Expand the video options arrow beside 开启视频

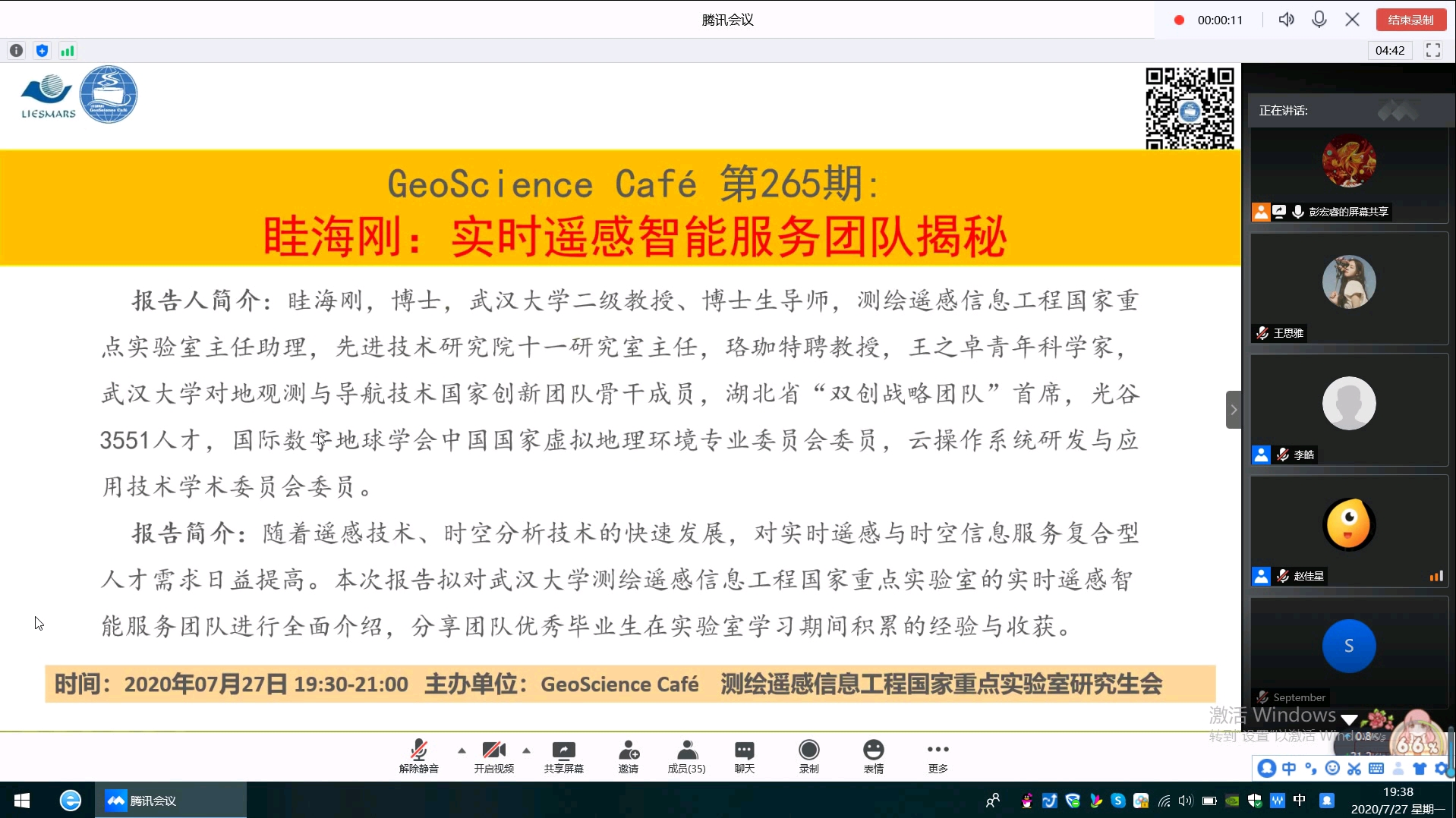pos(526,750)
